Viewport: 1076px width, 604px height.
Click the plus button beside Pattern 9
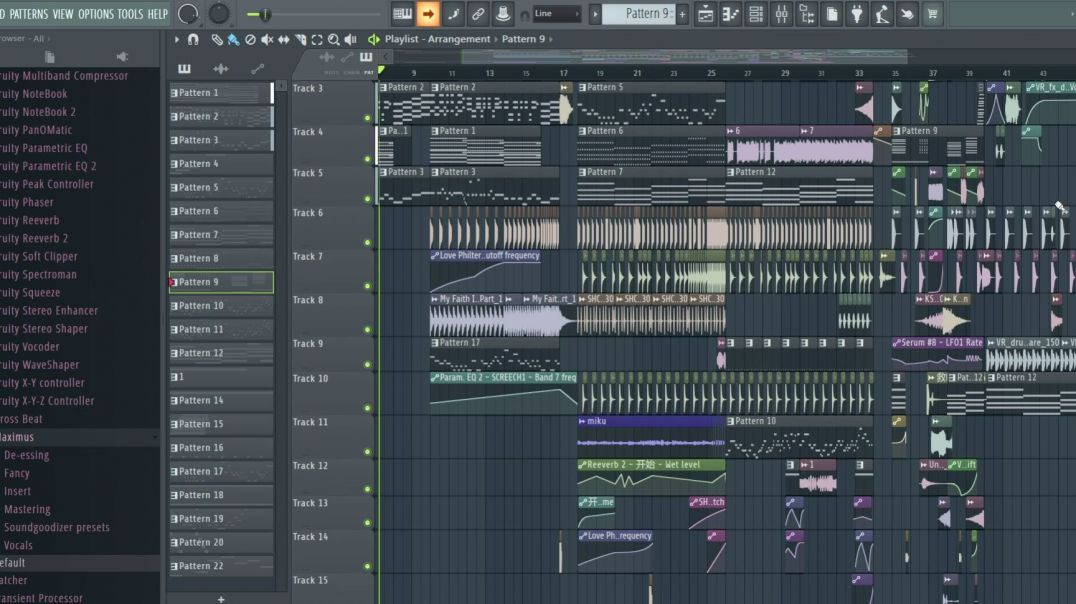682,14
